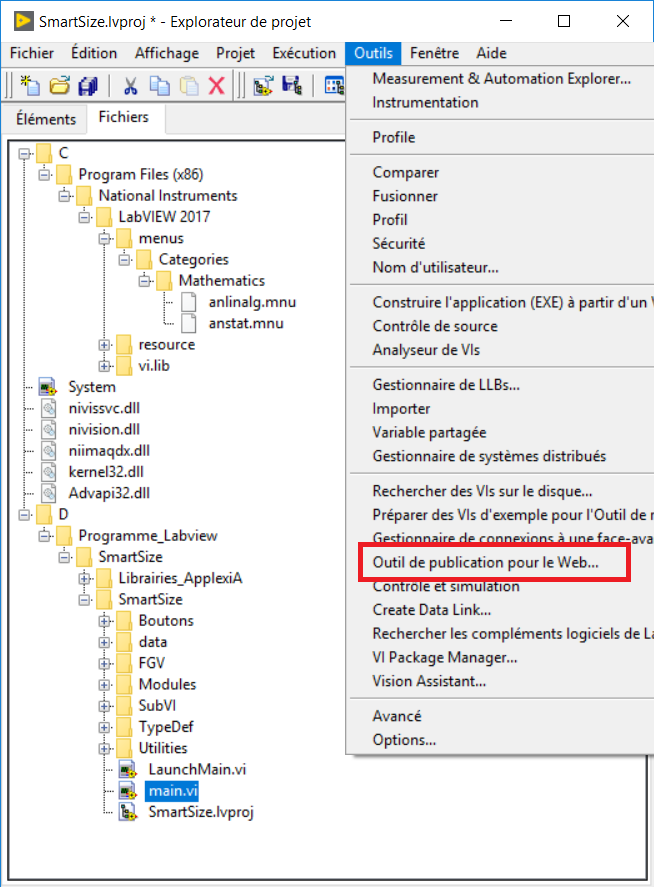Launch Vision Assistant from the menu
Viewport: 654px width, 887px height.
pyautogui.click(x=429, y=681)
